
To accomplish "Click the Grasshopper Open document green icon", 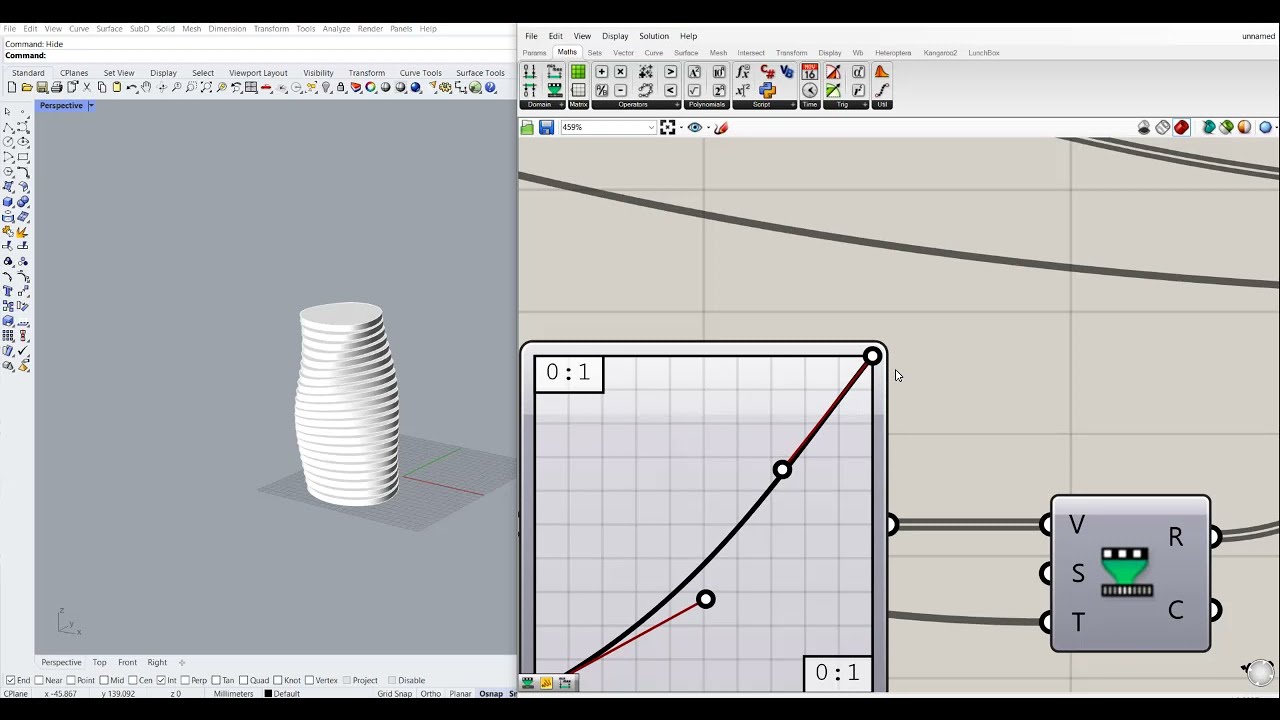I will (527, 127).
